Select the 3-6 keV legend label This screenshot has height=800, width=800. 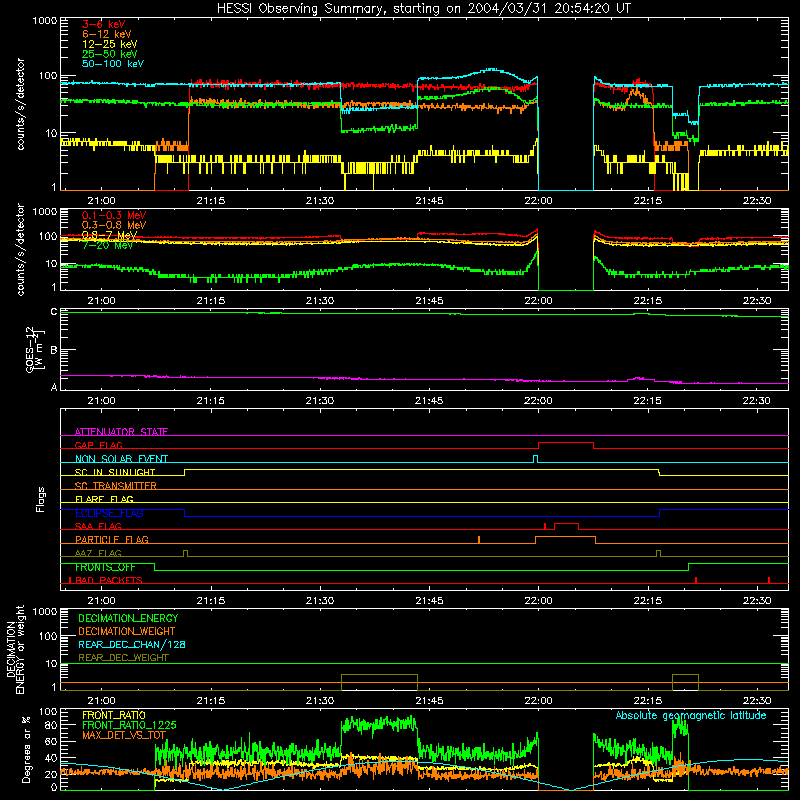tap(104, 24)
